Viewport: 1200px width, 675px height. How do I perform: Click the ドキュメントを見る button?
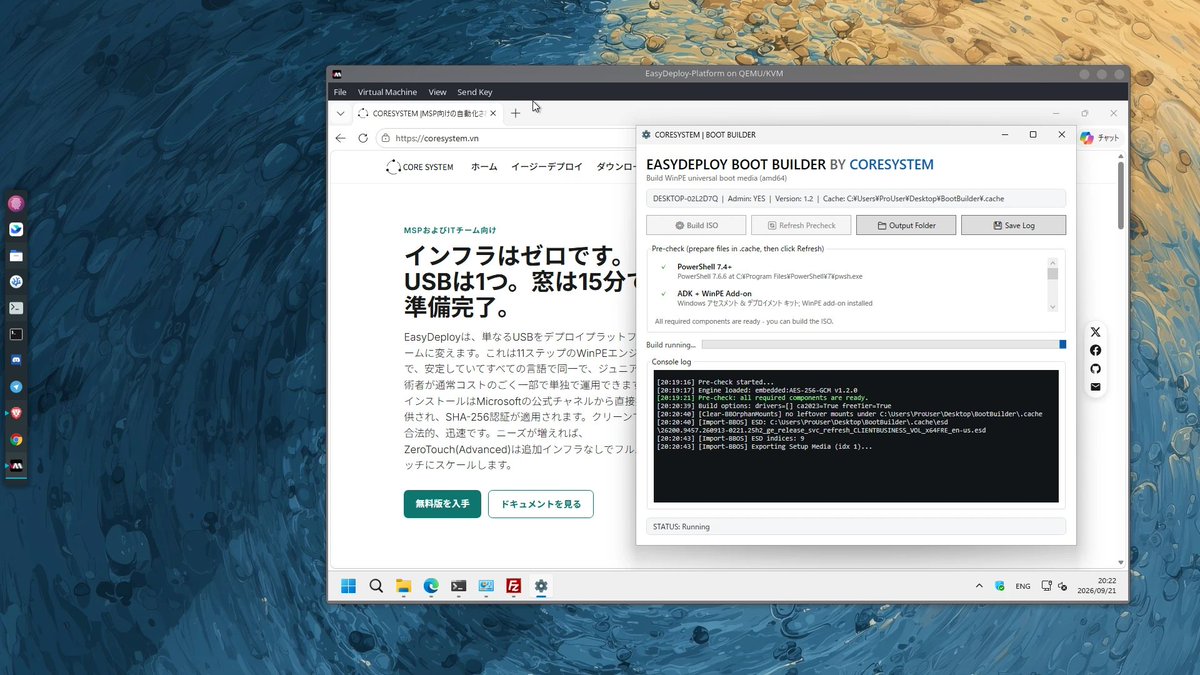pos(541,504)
